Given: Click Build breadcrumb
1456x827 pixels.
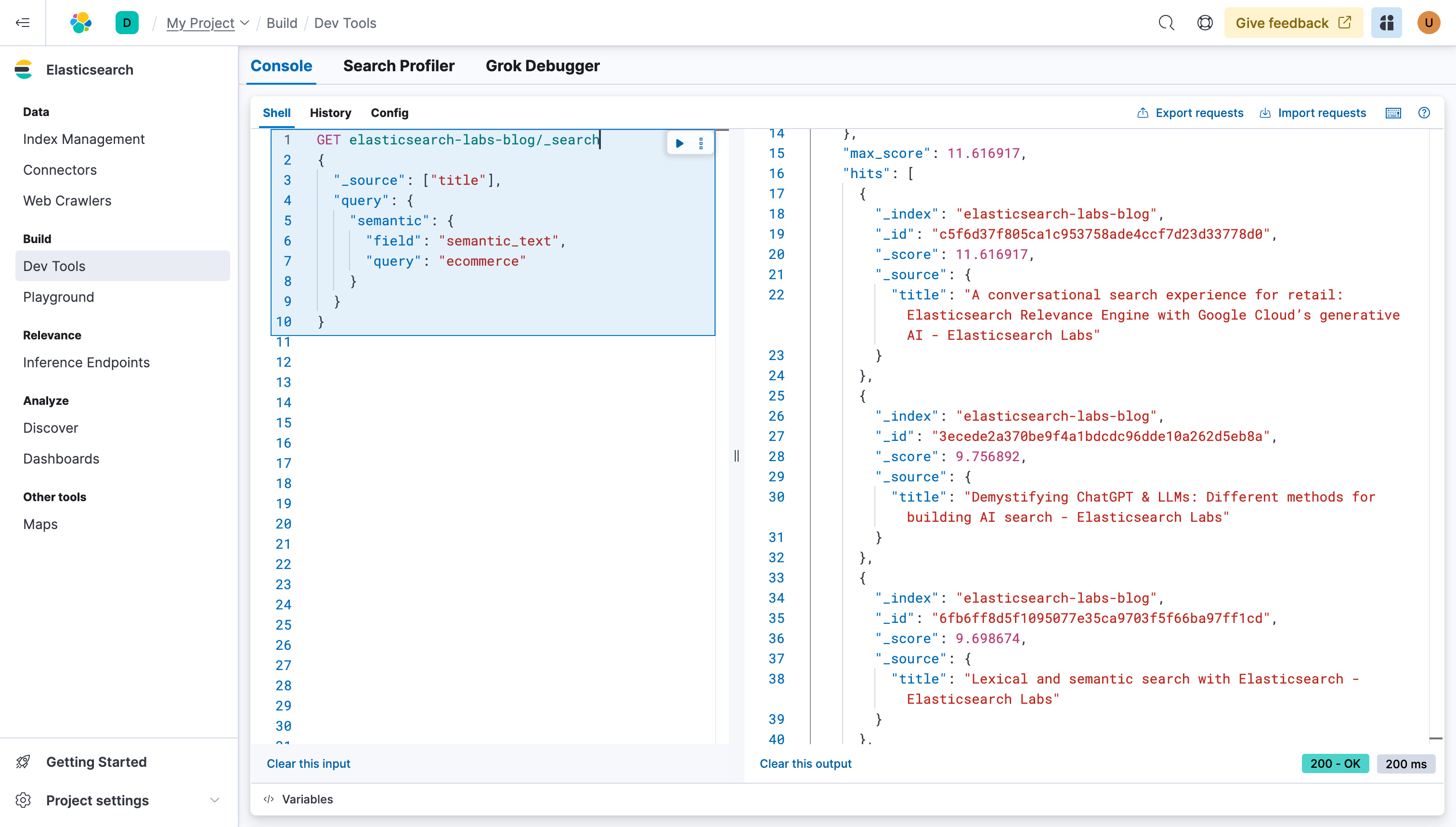Looking at the screenshot, I should tap(282, 23).
